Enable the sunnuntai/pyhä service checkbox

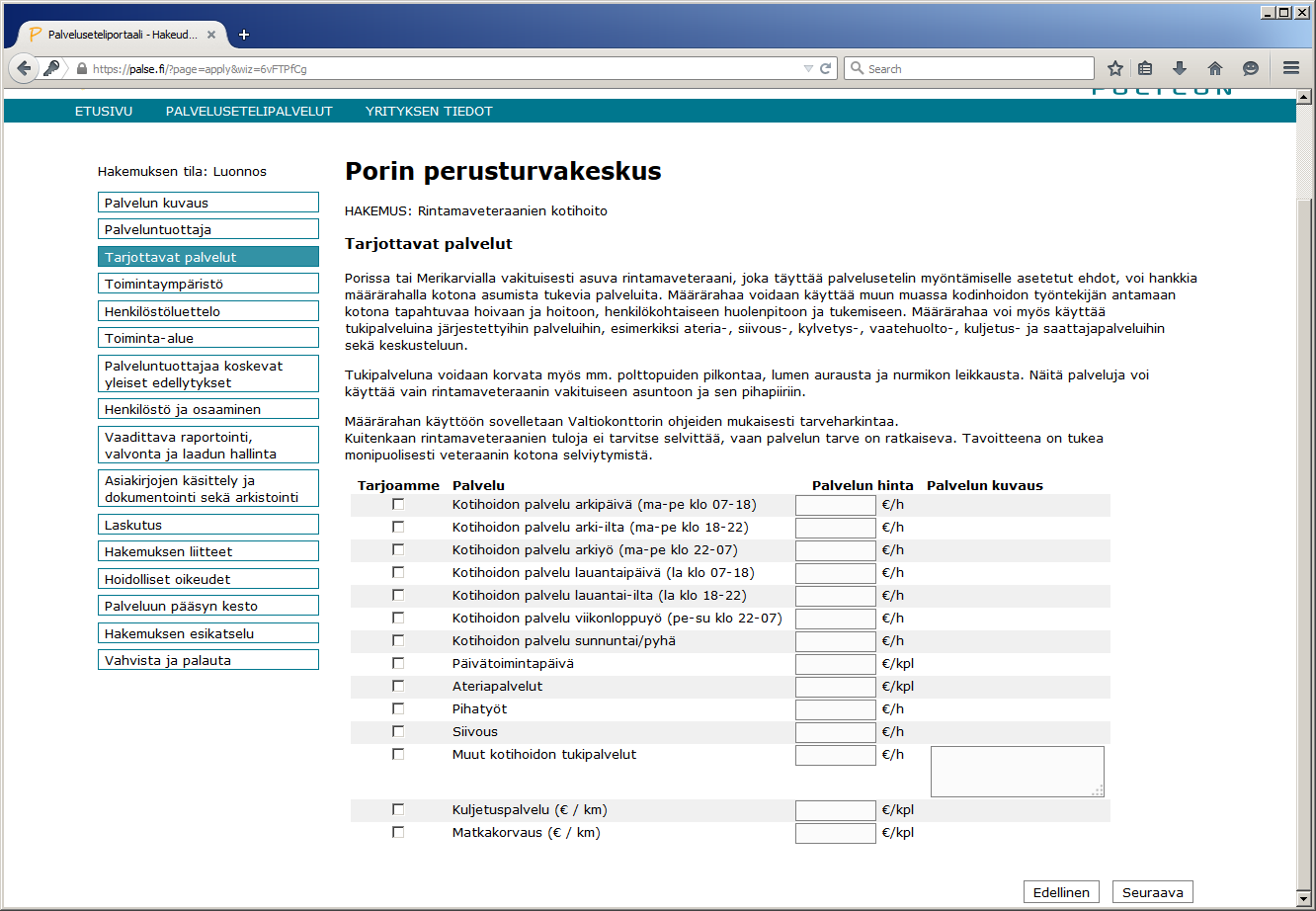click(x=398, y=640)
